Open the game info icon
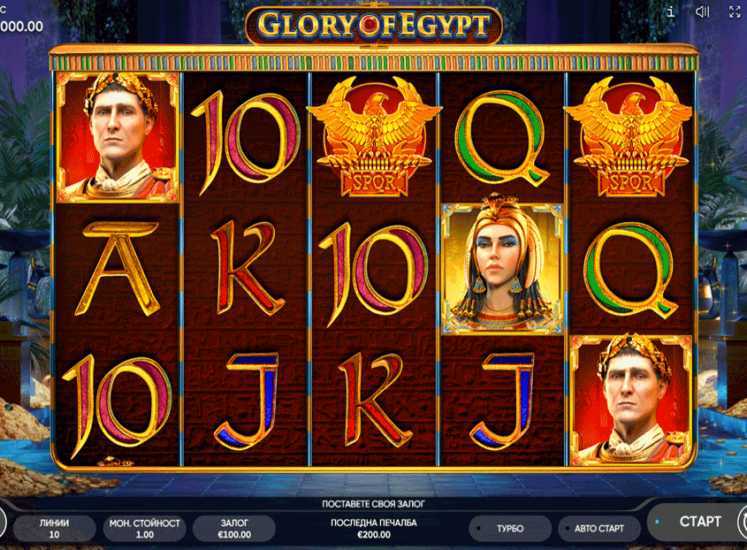The height and width of the screenshot is (550, 747). [x=671, y=11]
